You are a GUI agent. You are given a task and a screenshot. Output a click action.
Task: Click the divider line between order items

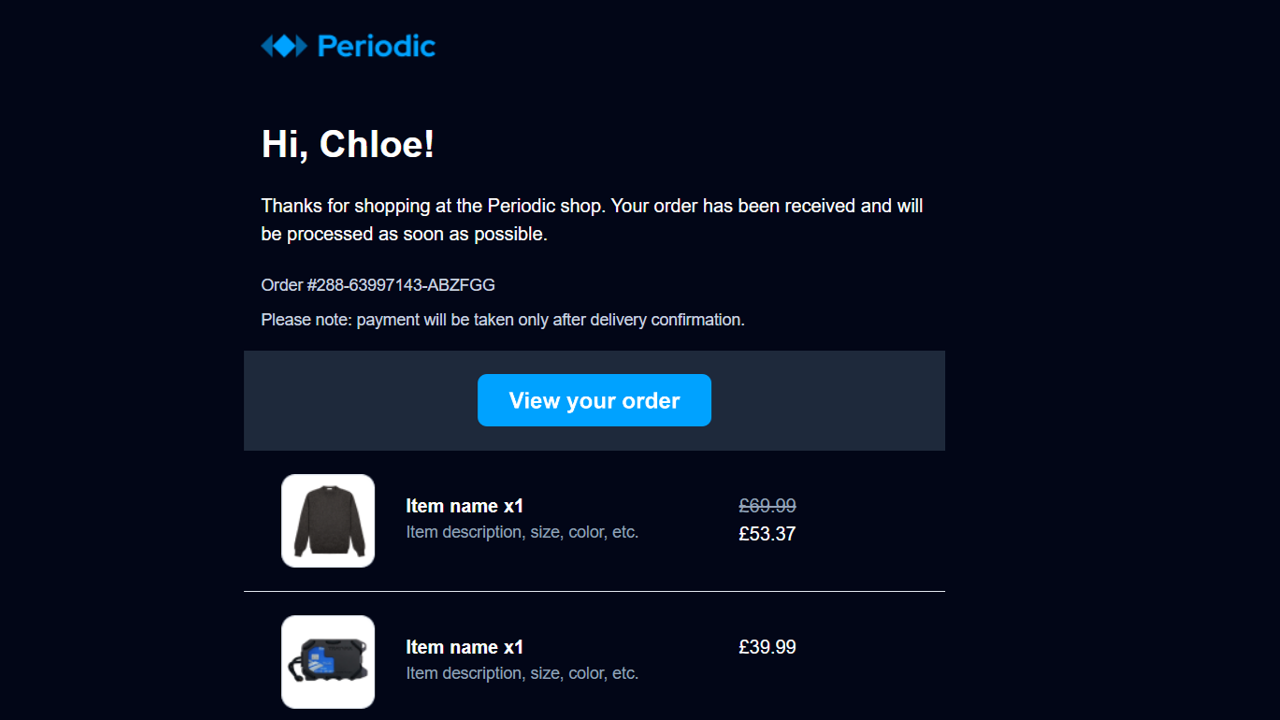594,591
